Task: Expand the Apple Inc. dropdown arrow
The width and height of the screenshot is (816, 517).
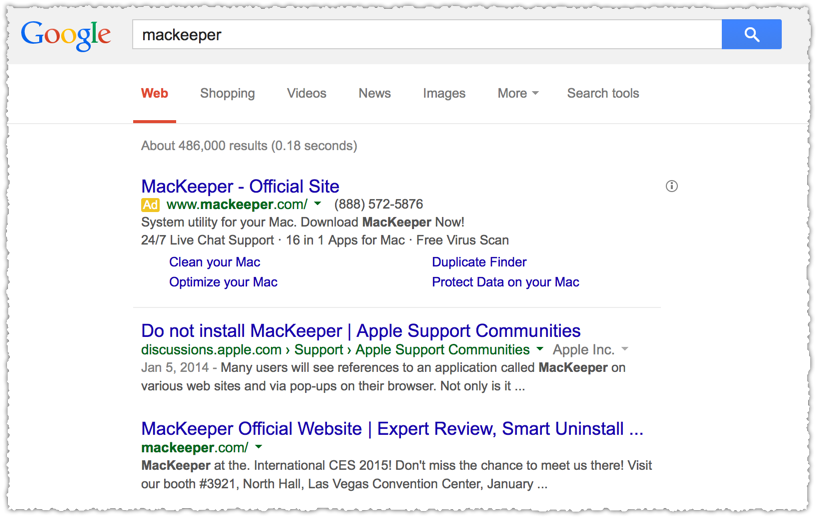Action: click(624, 349)
